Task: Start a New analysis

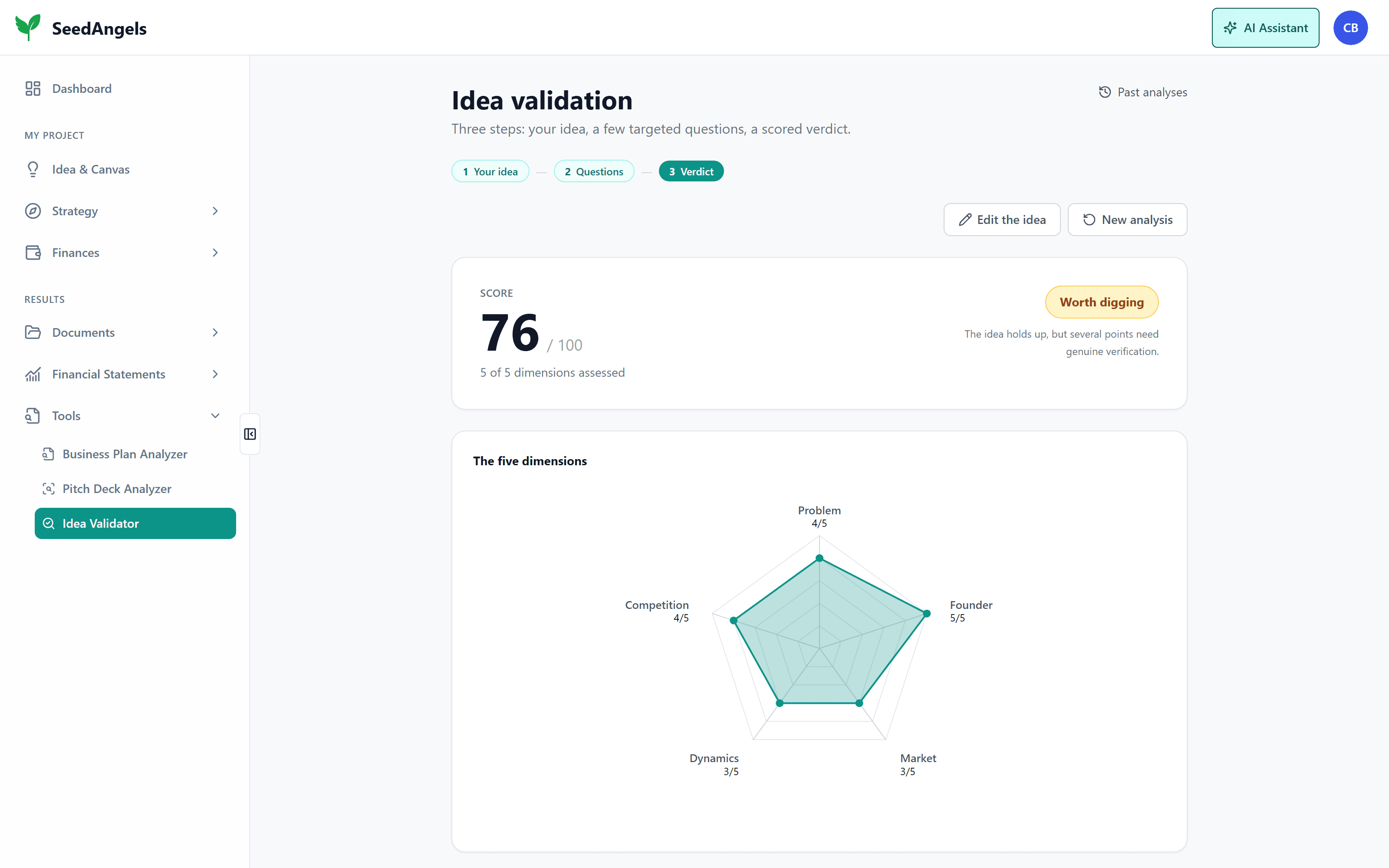Action: pyautogui.click(x=1127, y=220)
